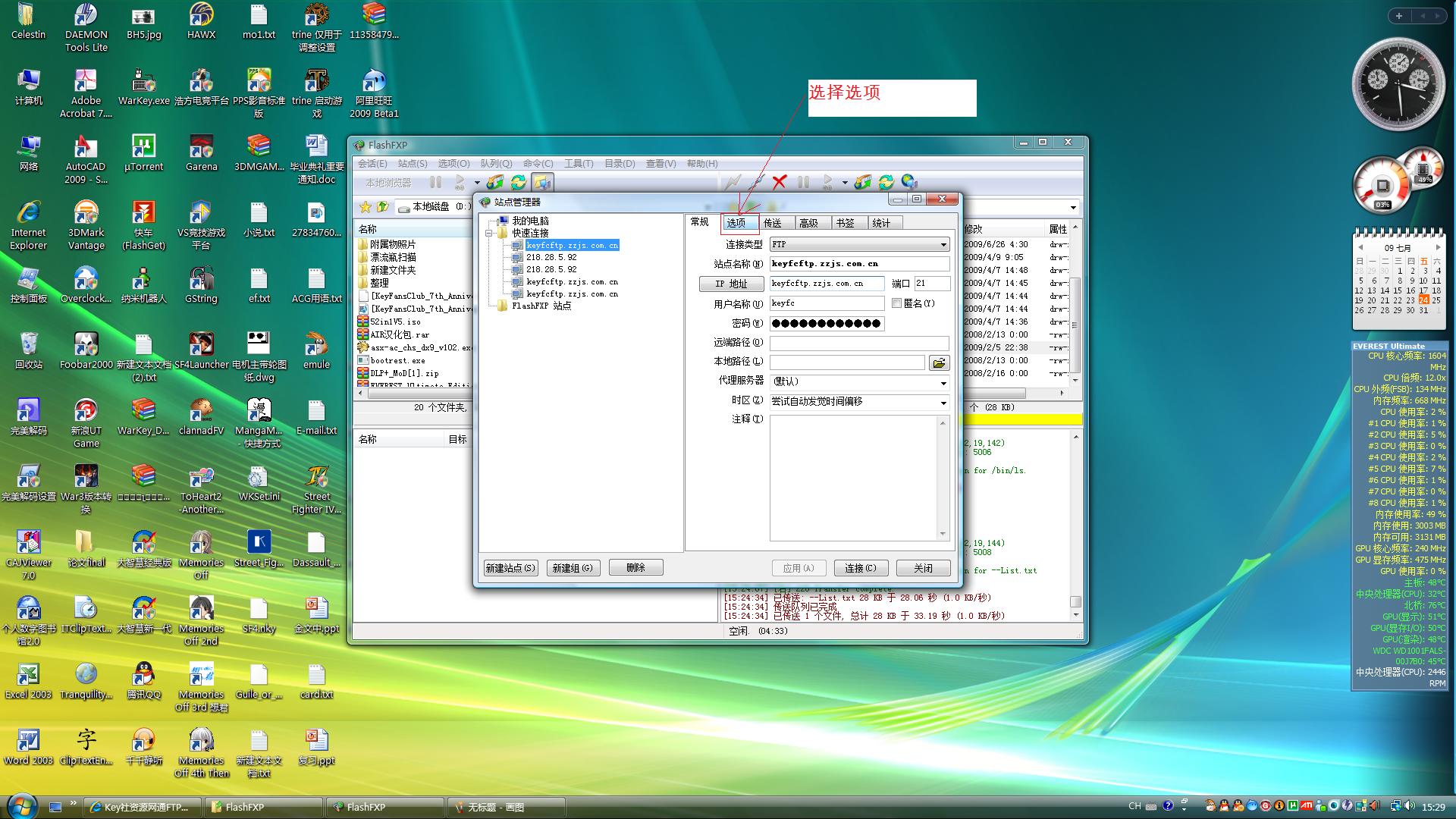Open the Key社资源网通FTP taskbar item

(x=143, y=807)
